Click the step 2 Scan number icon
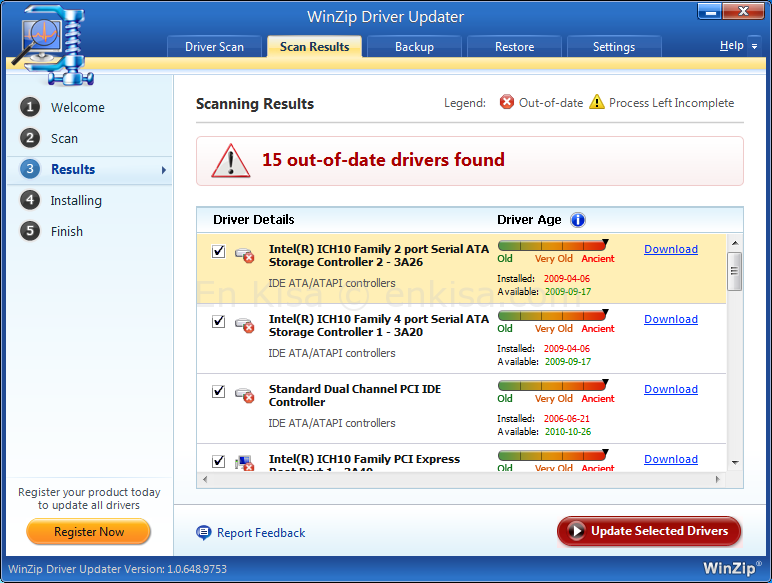Screen dimensions: 772x583 pyautogui.click(x=30, y=138)
